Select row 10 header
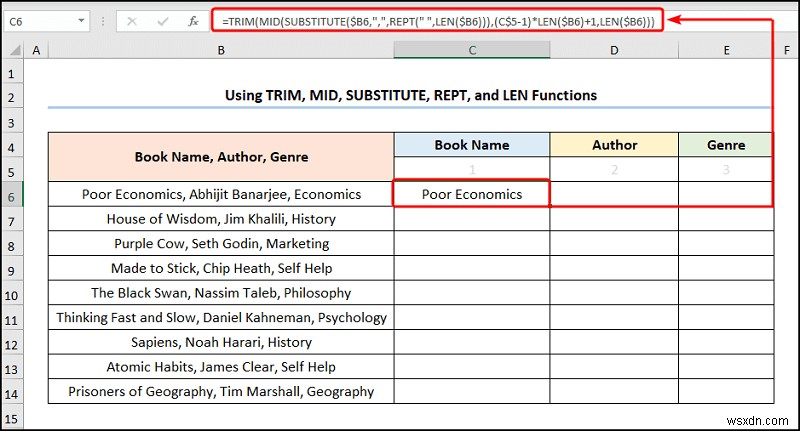Viewport: 800px width, 431px height. pyautogui.click(x=14, y=294)
